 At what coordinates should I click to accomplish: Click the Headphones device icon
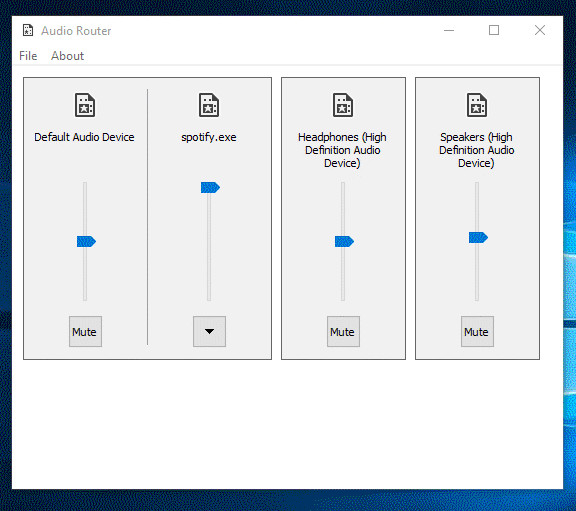(343, 105)
